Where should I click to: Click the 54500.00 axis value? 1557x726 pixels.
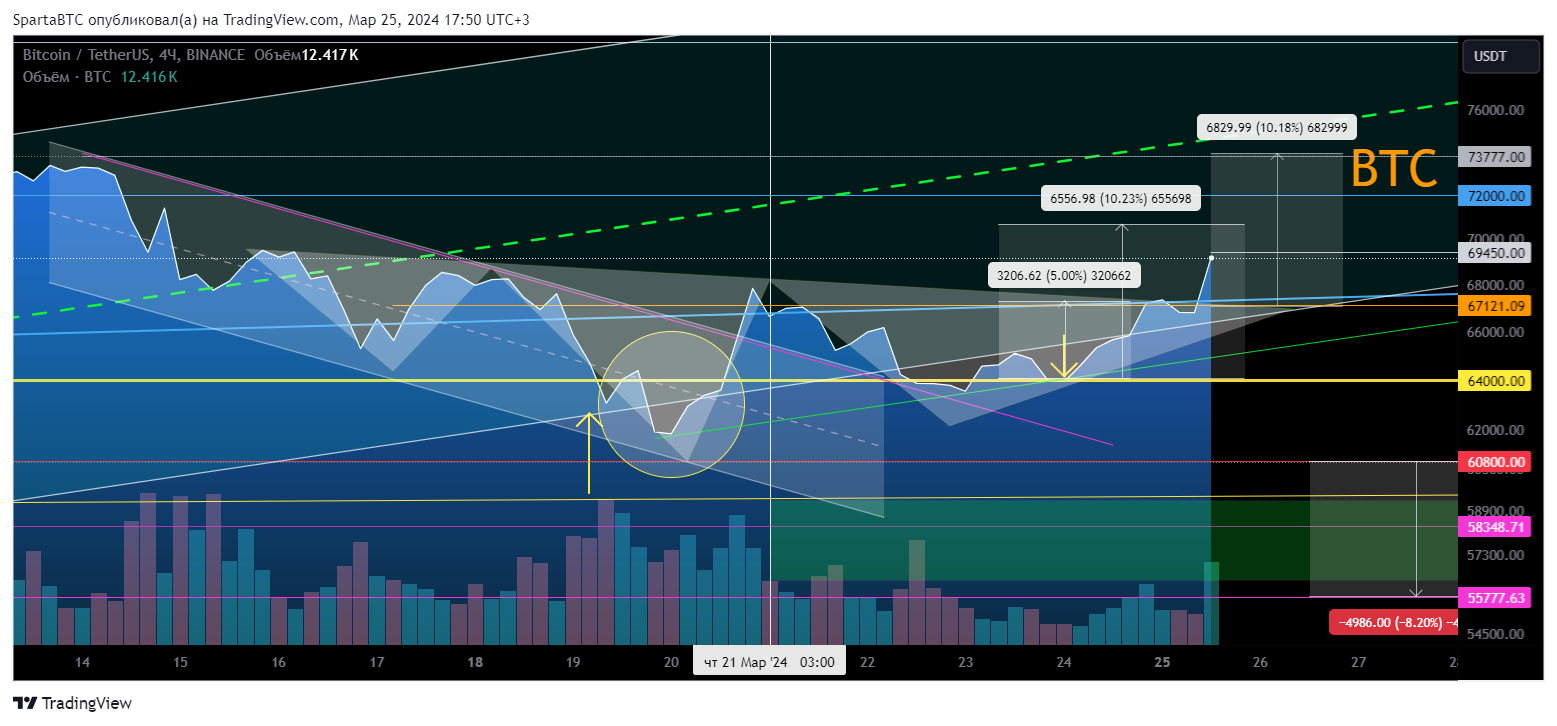click(x=1496, y=634)
